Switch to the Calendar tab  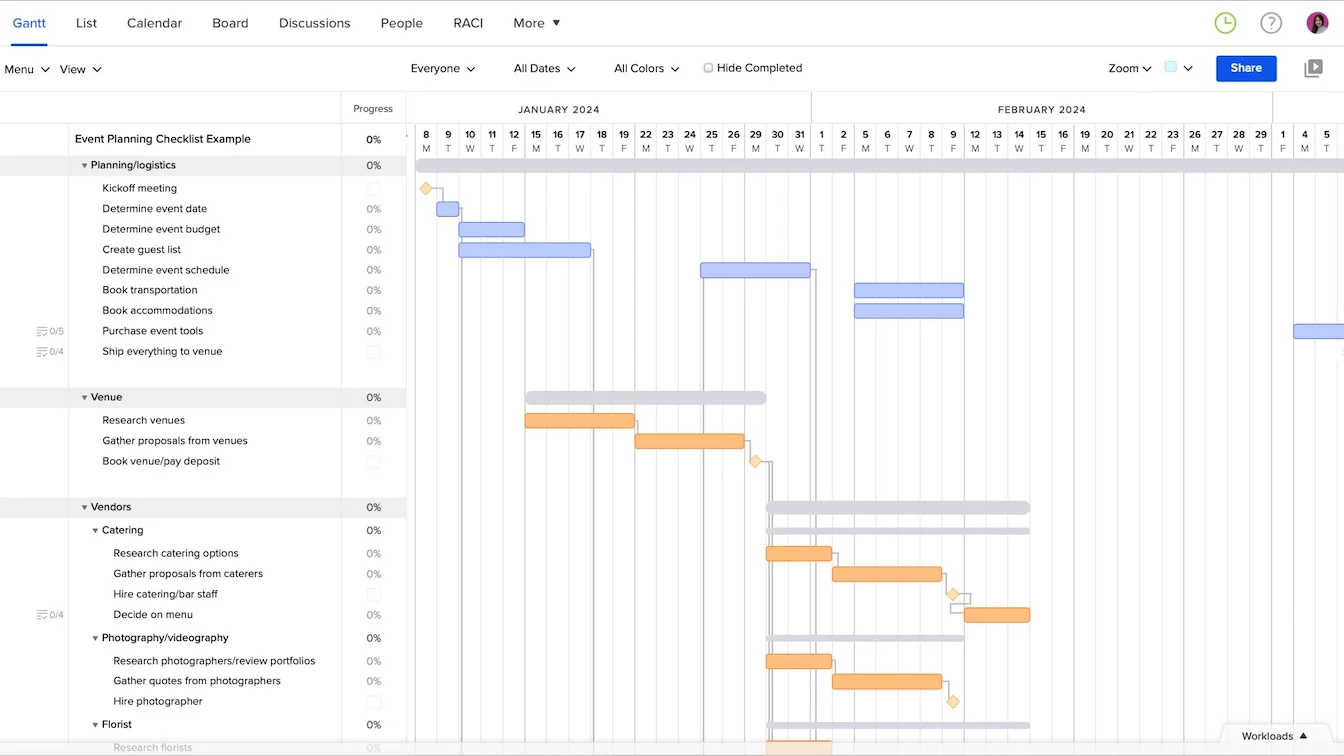point(154,22)
